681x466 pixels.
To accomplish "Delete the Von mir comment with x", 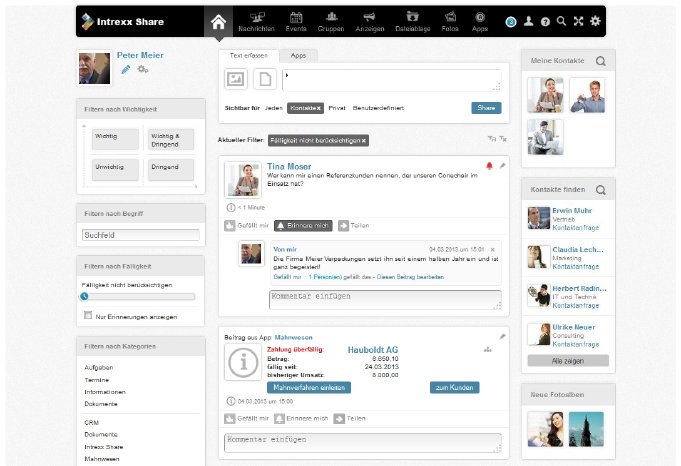I will (493, 250).
